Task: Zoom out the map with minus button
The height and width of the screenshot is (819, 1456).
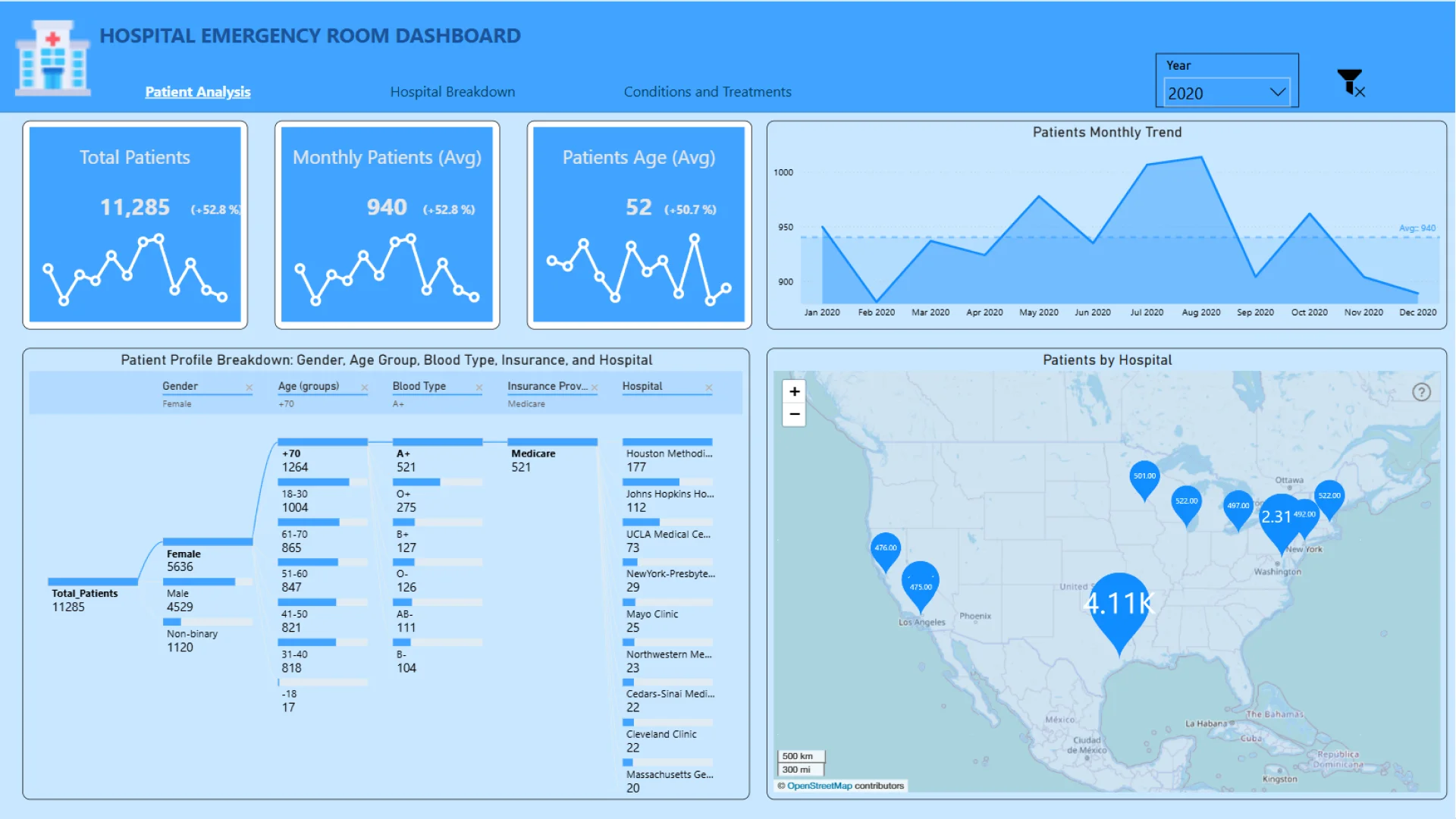Action: tap(794, 415)
